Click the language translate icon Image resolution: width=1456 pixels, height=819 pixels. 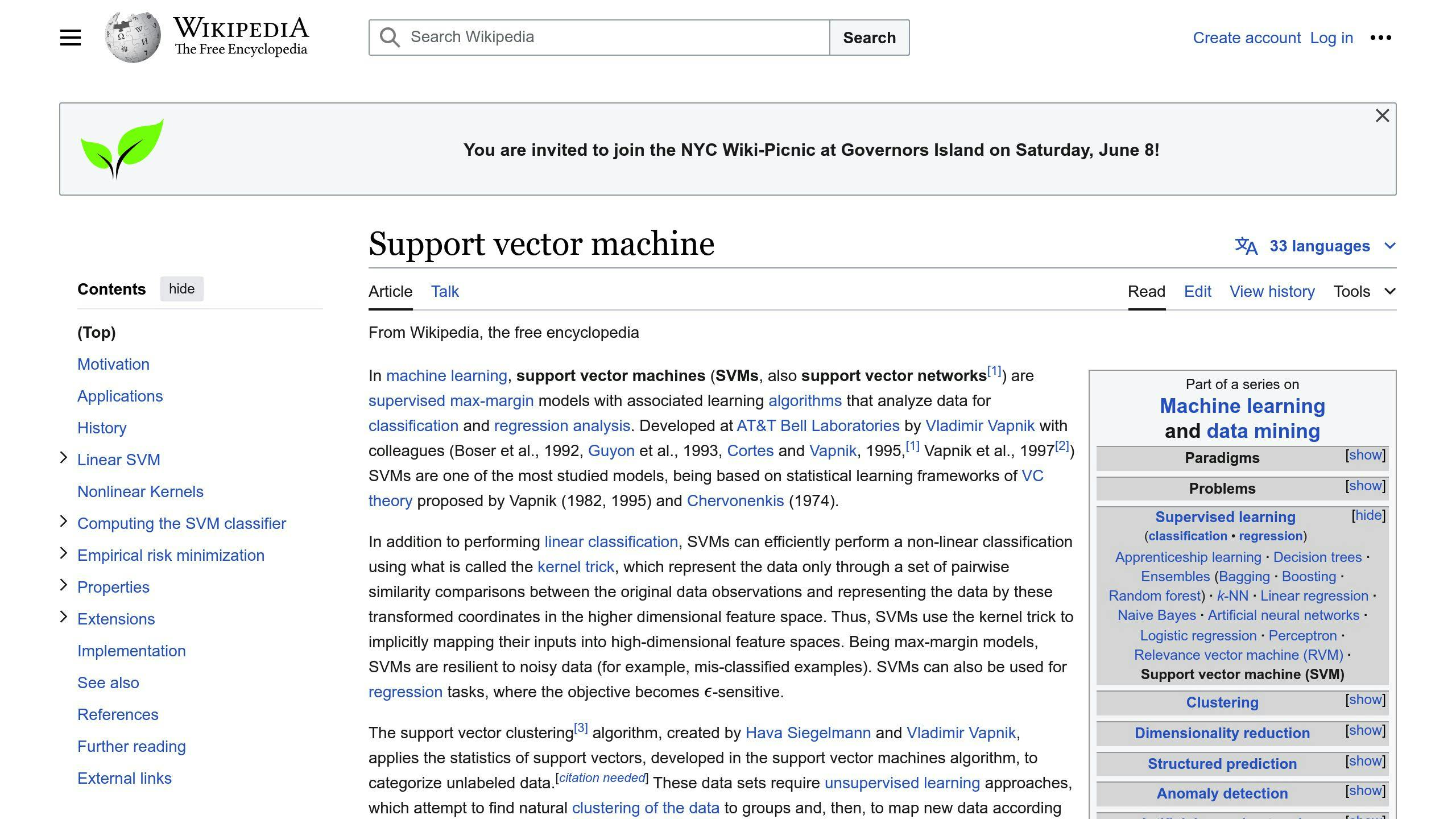coord(1246,246)
